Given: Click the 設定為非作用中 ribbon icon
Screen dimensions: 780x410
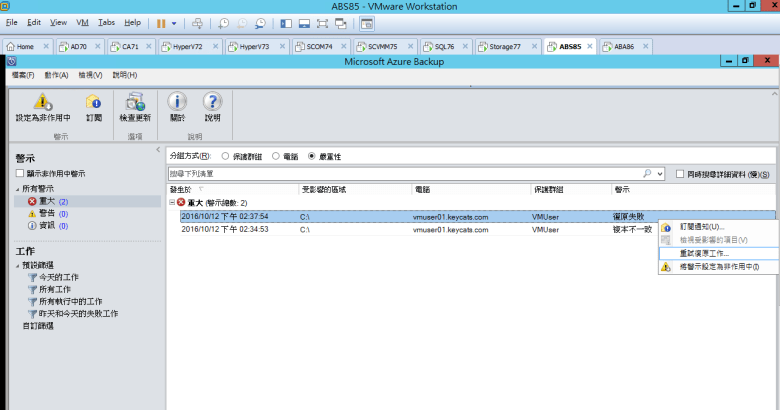Looking at the screenshot, I should tap(42, 102).
